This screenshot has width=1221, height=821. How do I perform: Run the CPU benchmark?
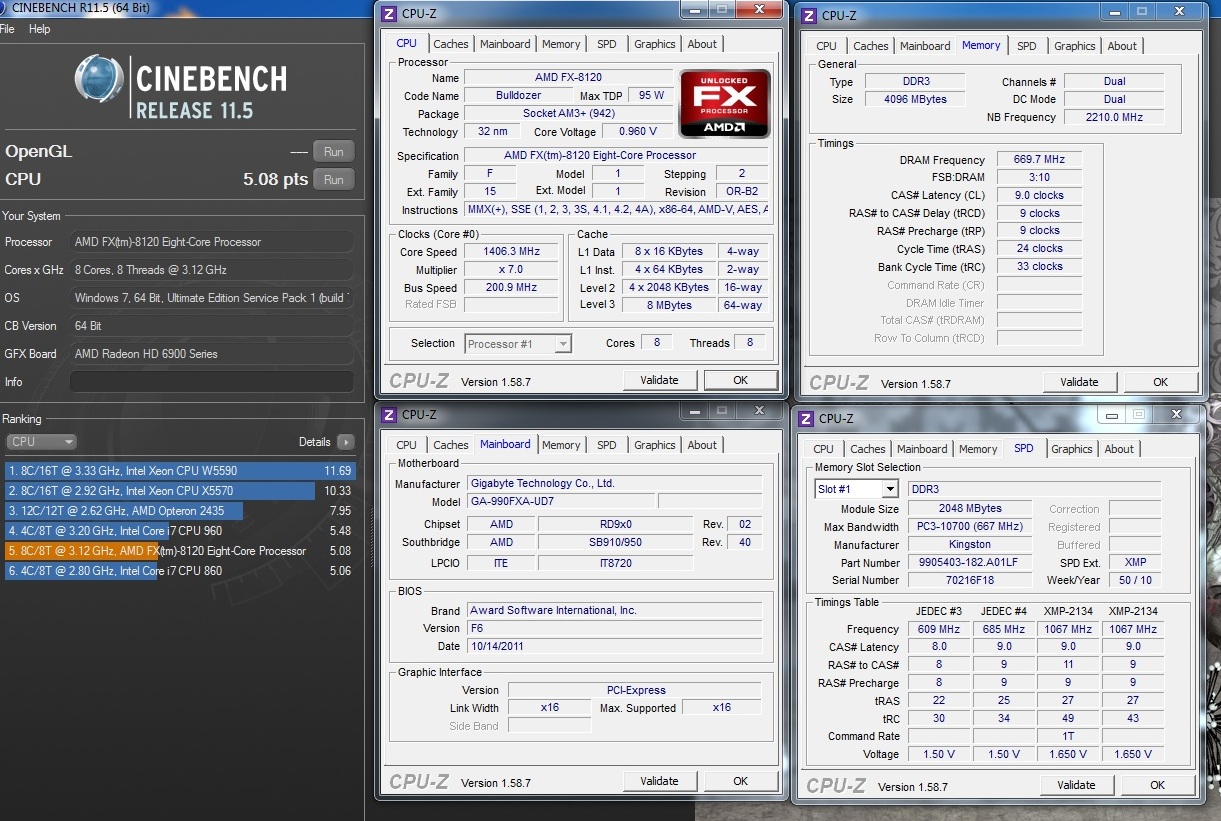point(334,180)
